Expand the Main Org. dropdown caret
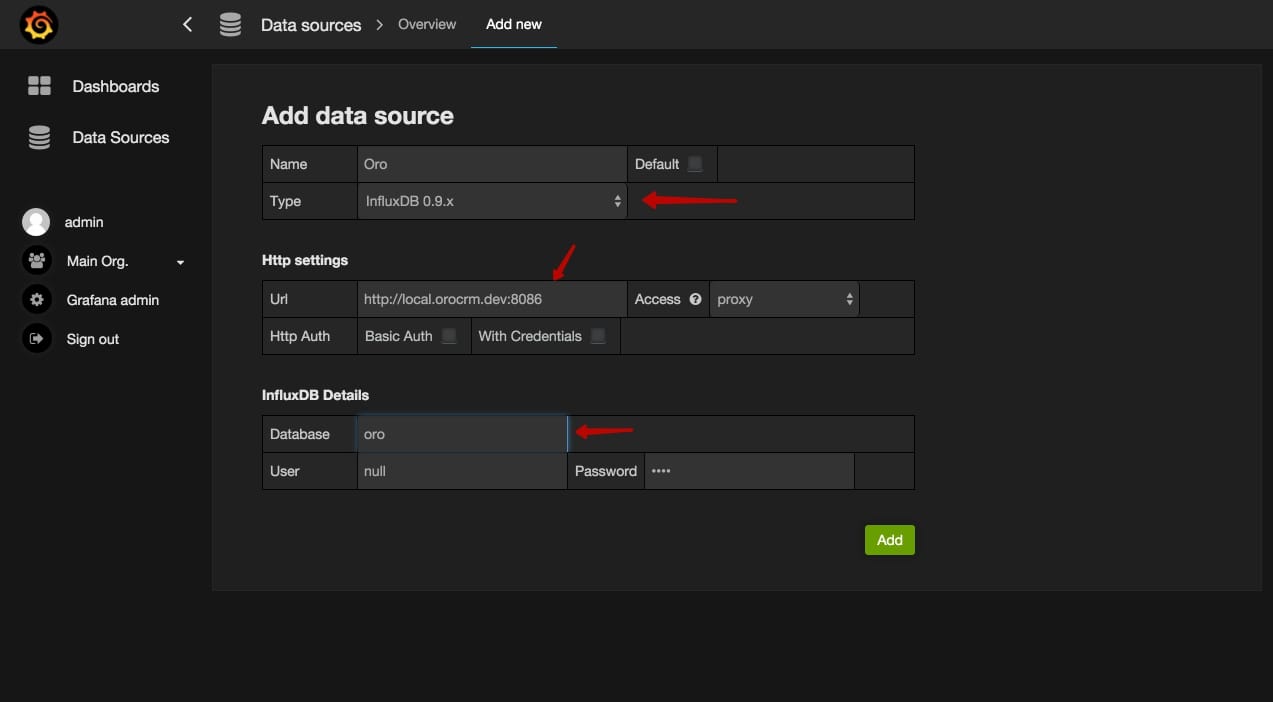The image size is (1273, 702). pos(180,262)
